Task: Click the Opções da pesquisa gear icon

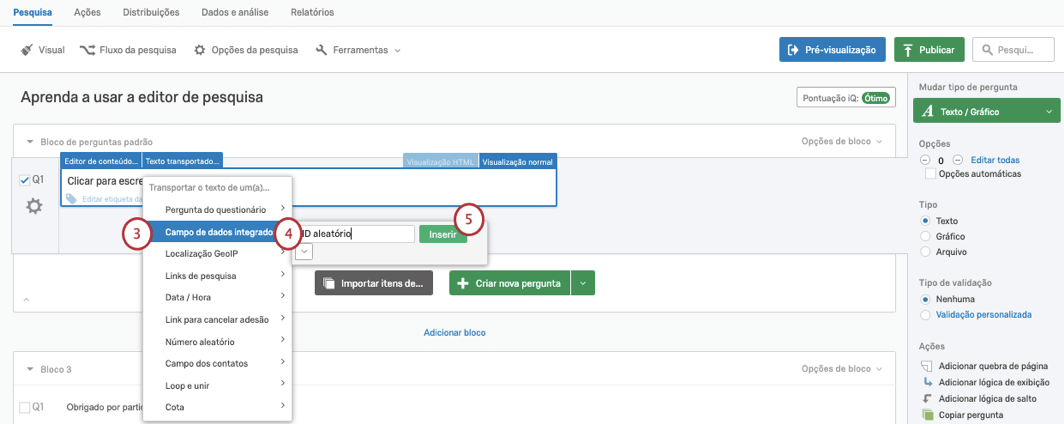Action: click(200, 50)
